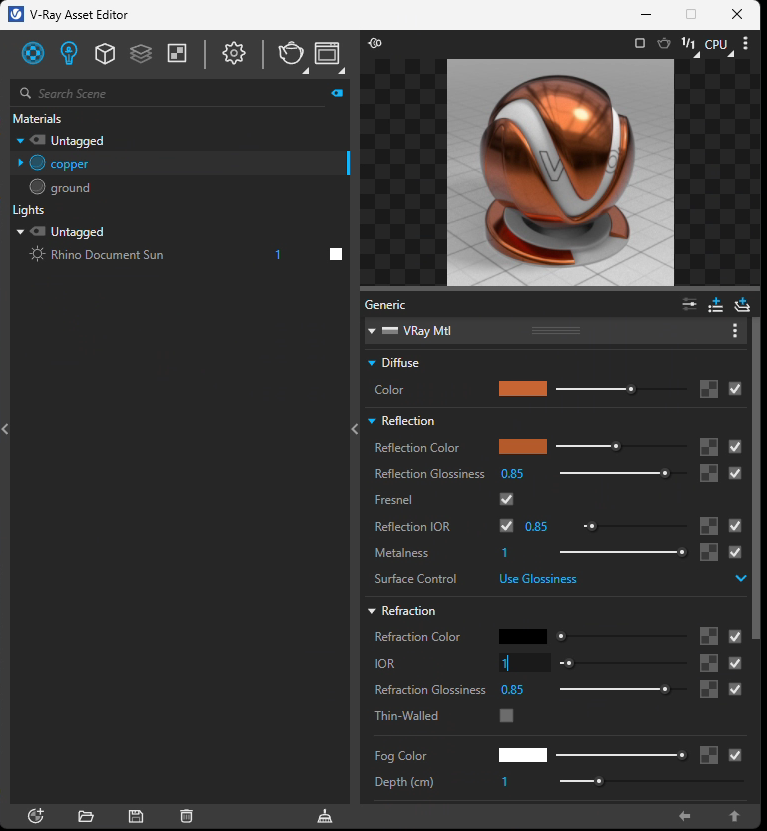
Task: Open VRay Mtl three-dot menu
Action: pos(735,331)
